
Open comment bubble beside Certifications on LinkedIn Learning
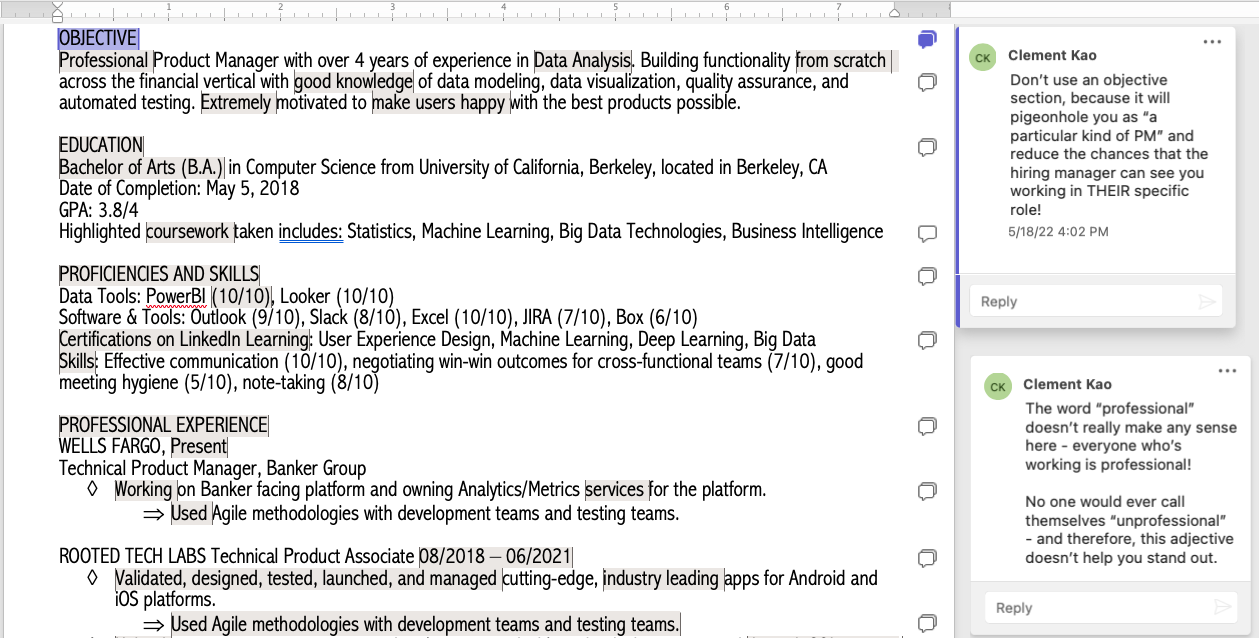(927, 340)
